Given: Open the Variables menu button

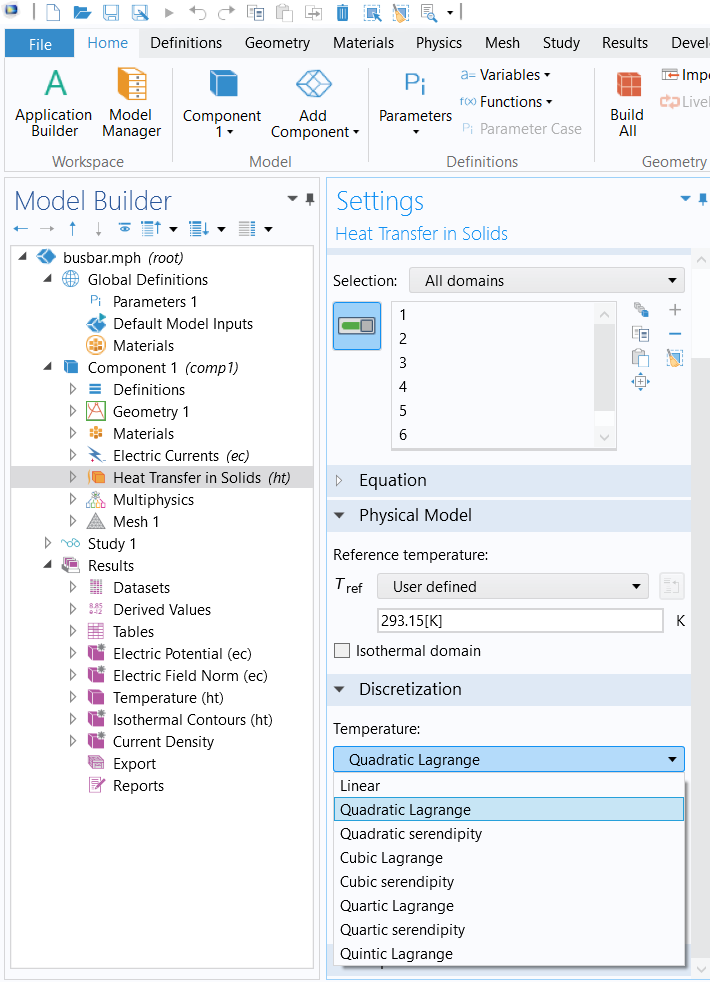Looking at the screenshot, I should (x=505, y=75).
